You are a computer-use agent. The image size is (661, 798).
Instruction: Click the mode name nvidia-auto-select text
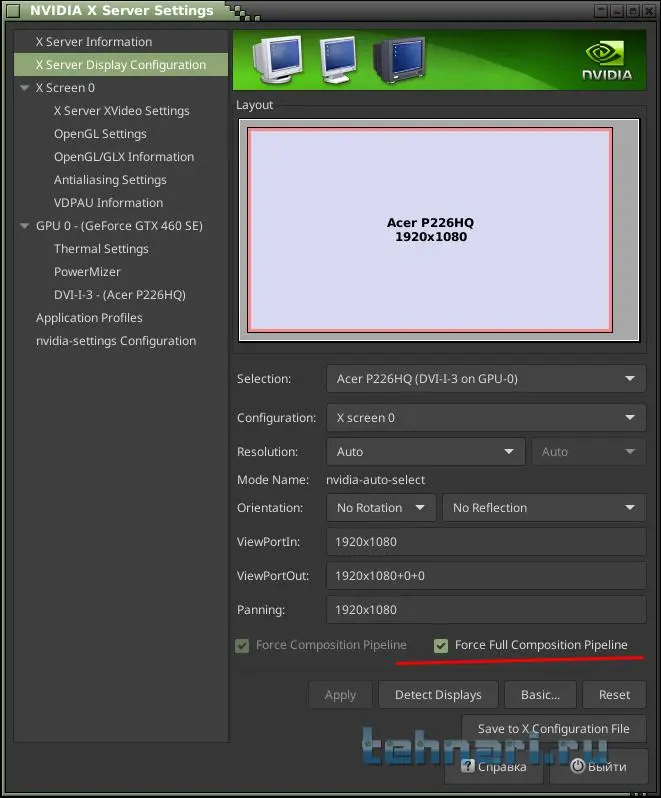pos(376,479)
